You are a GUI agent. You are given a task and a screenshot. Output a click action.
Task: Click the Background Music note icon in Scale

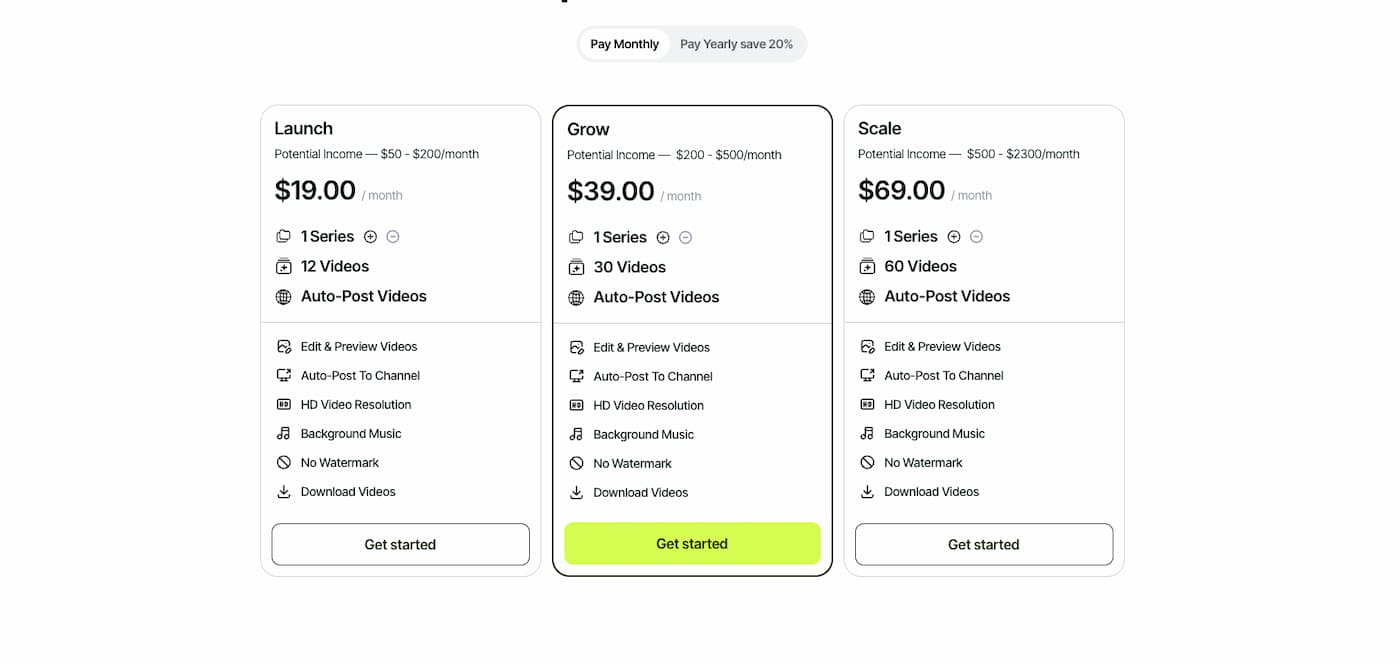[867, 433]
